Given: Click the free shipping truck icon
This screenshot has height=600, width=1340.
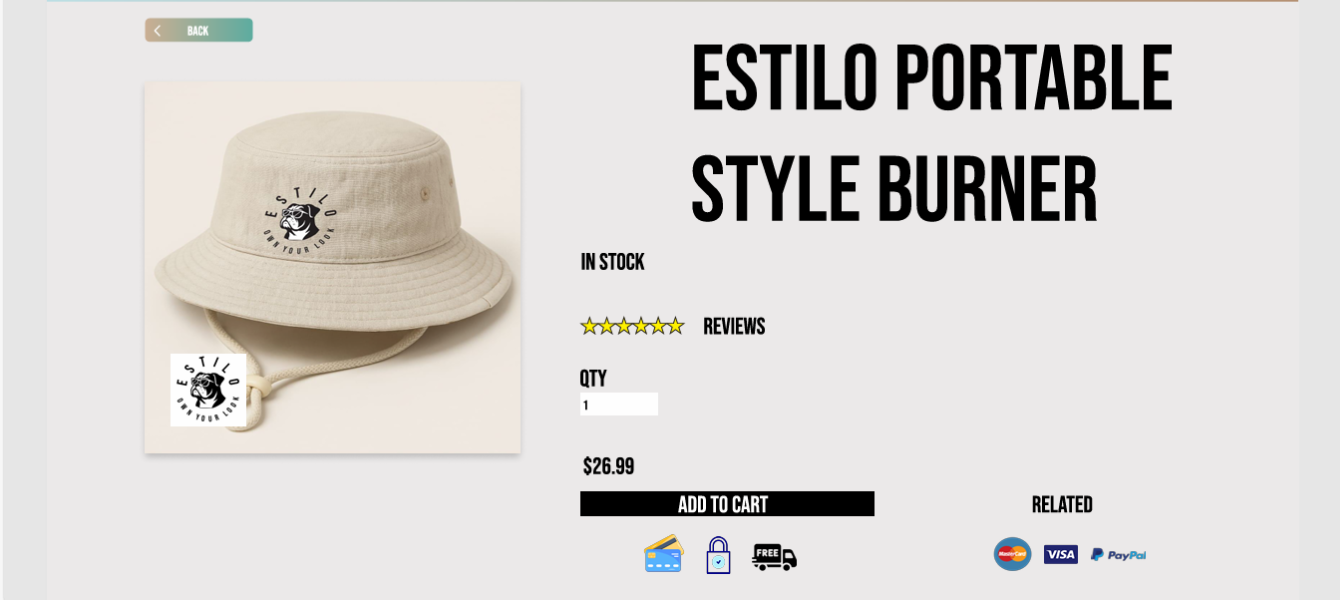Looking at the screenshot, I should [x=774, y=556].
